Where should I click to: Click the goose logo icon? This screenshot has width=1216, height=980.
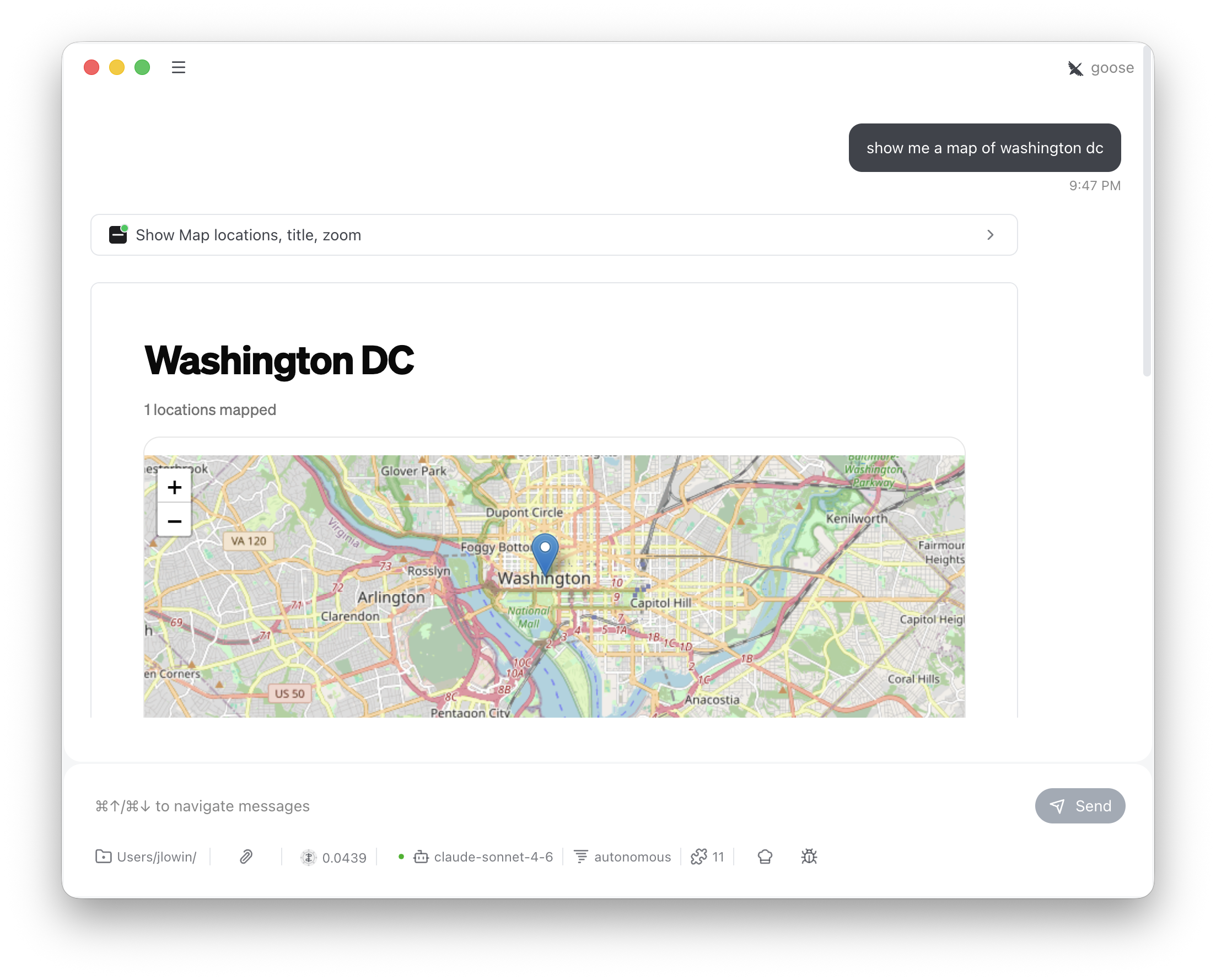pyautogui.click(x=1075, y=68)
